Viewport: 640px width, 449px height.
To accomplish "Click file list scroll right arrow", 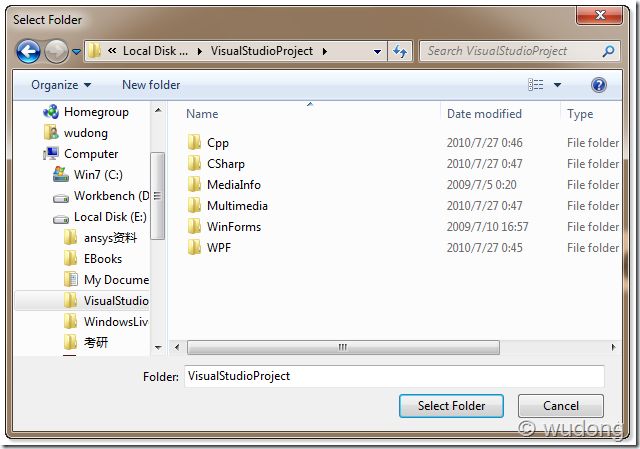I will click(x=613, y=348).
